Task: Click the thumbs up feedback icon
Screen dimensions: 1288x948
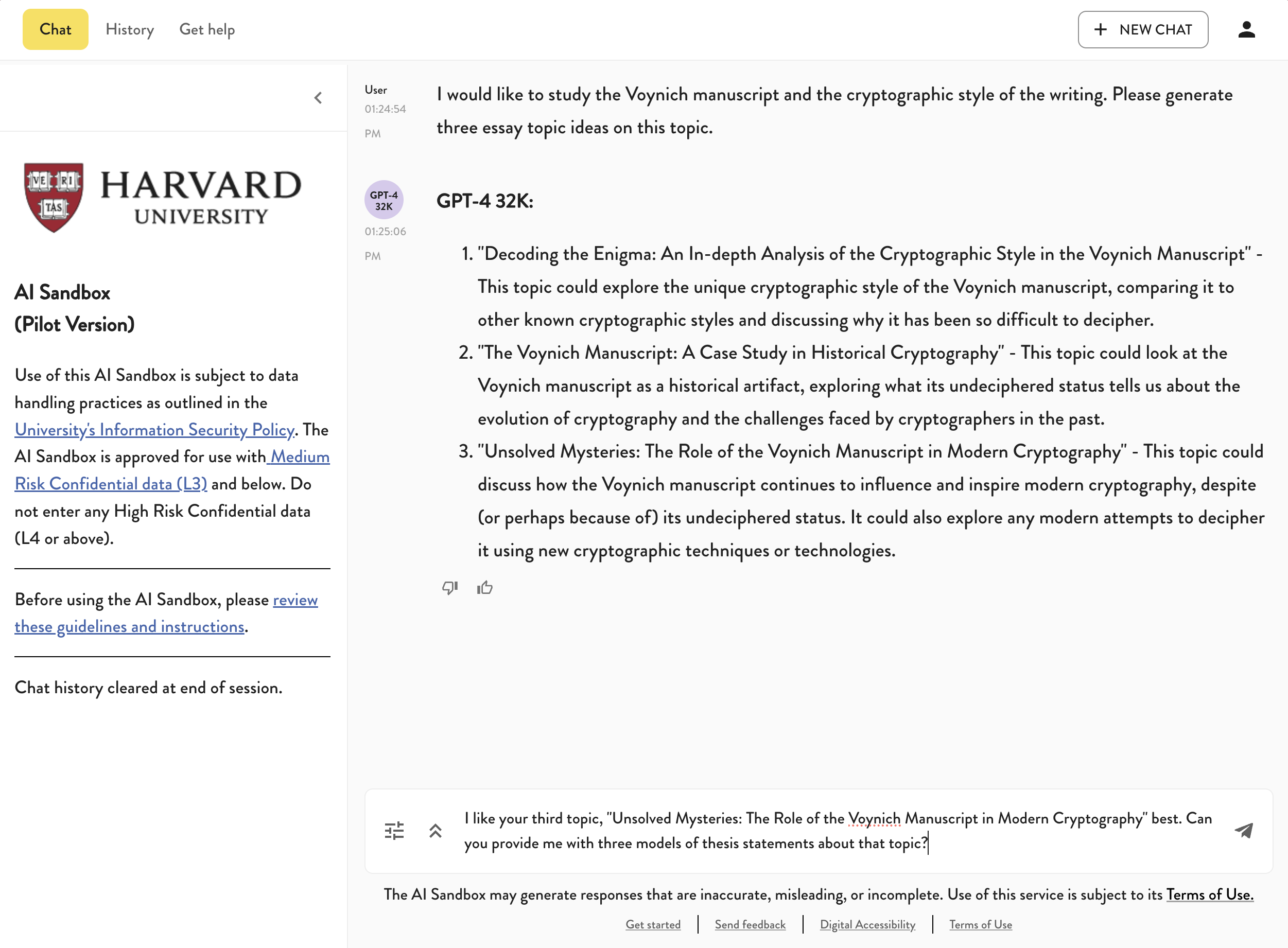Action: tap(485, 588)
